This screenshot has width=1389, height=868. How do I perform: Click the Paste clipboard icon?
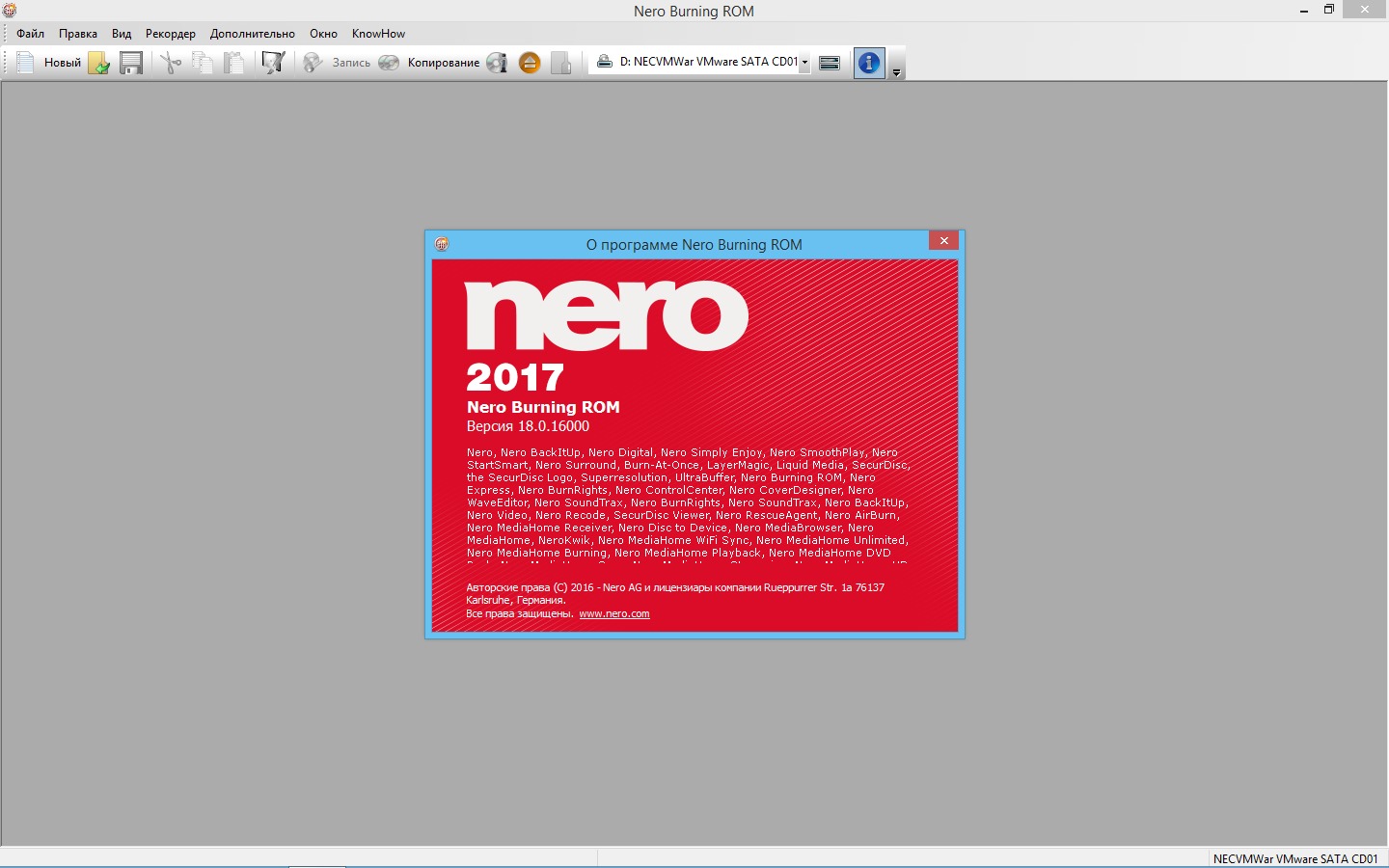(x=234, y=63)
